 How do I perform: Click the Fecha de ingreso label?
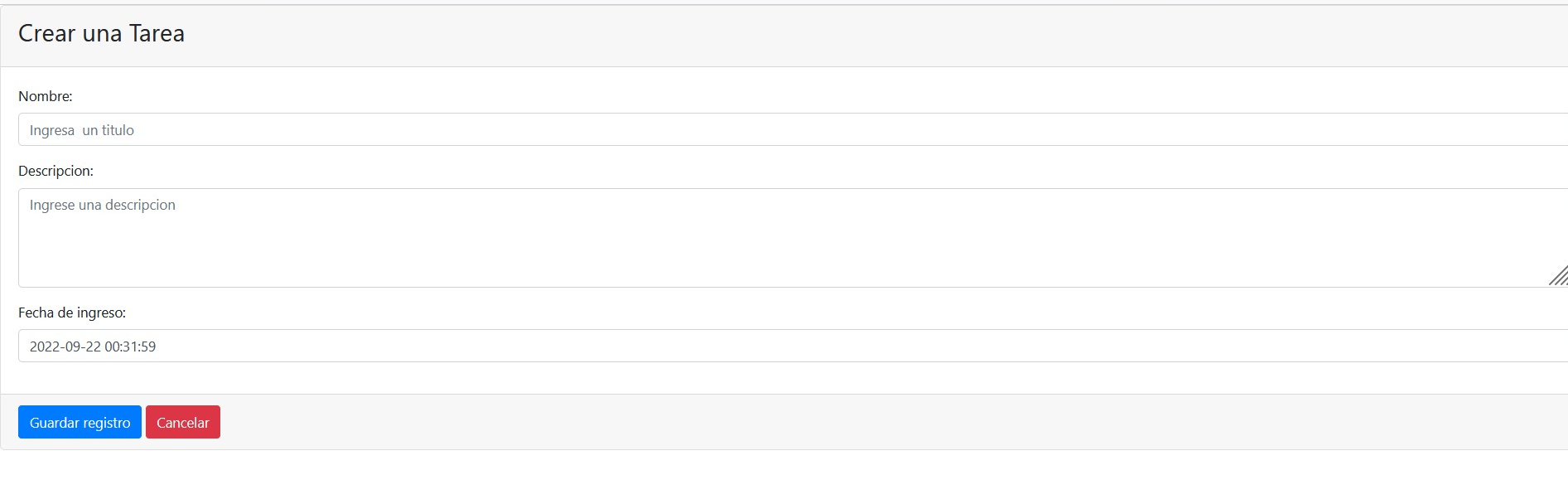click(x=72, y=313)
